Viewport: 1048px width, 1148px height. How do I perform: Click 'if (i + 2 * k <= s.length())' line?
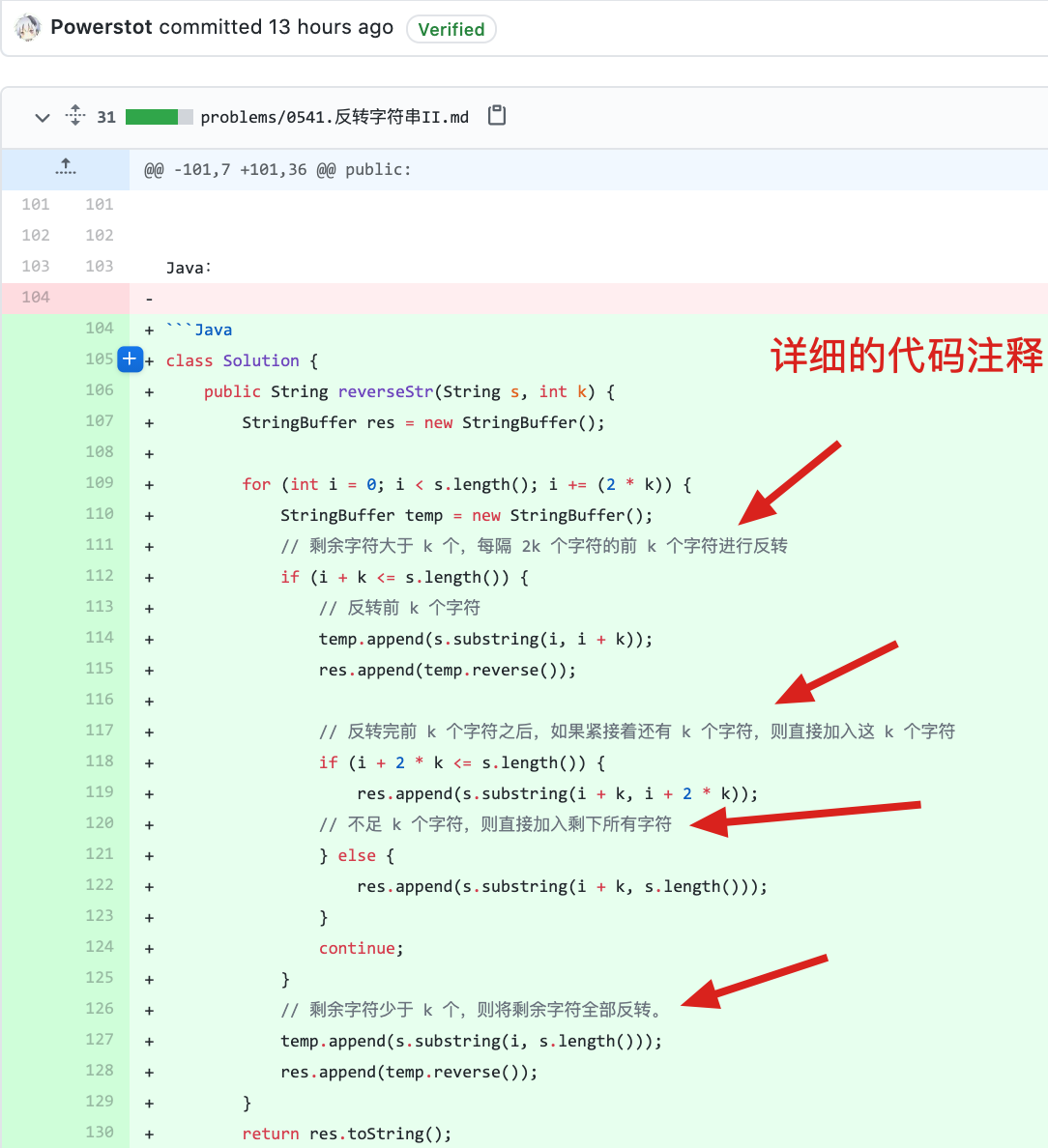tap(462, 762)
